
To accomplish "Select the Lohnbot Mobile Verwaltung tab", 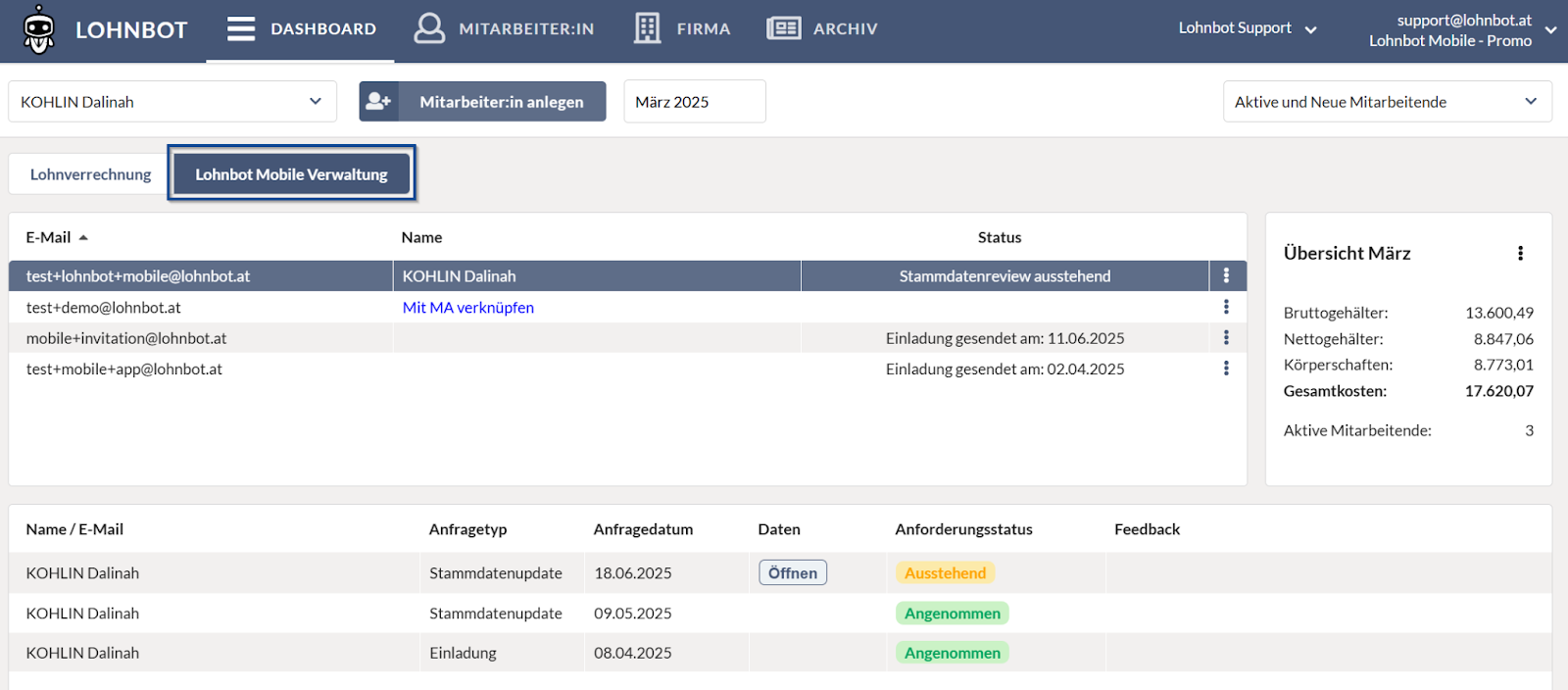I will coord(291,174).
